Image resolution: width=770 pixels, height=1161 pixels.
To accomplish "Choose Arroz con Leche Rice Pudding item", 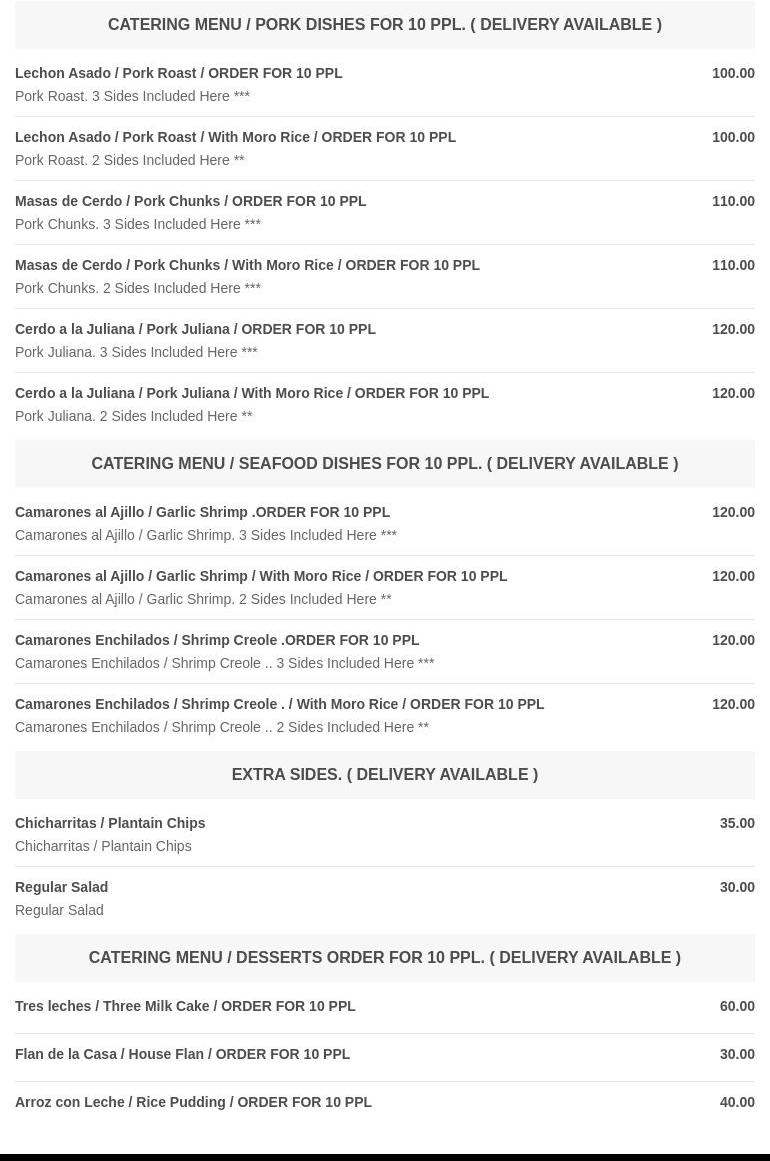I will 193,1102.
